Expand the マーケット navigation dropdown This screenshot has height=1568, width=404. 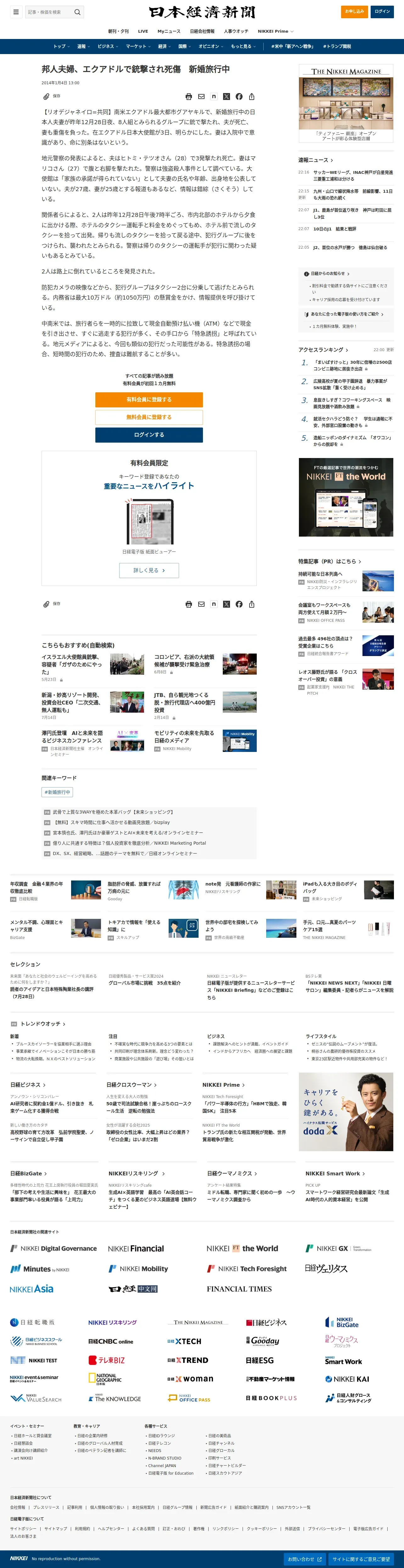pyautogui.click(x=138, y=46)
